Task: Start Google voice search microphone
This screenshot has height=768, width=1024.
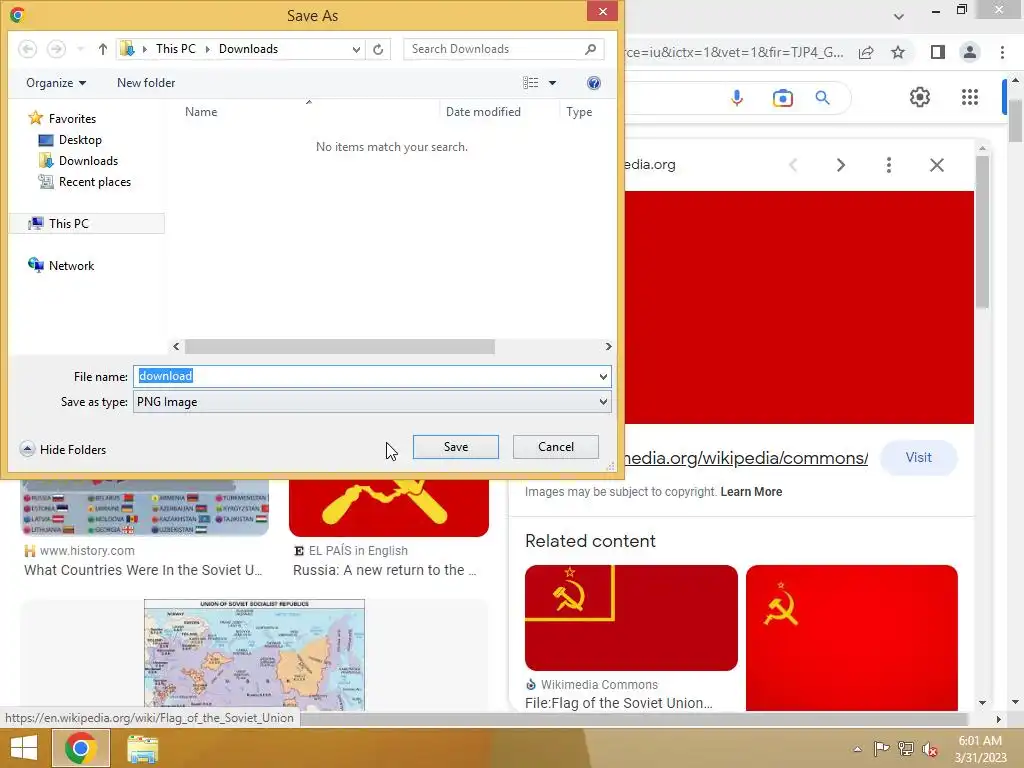Action: pyautogui.click(x=737, y=98)
